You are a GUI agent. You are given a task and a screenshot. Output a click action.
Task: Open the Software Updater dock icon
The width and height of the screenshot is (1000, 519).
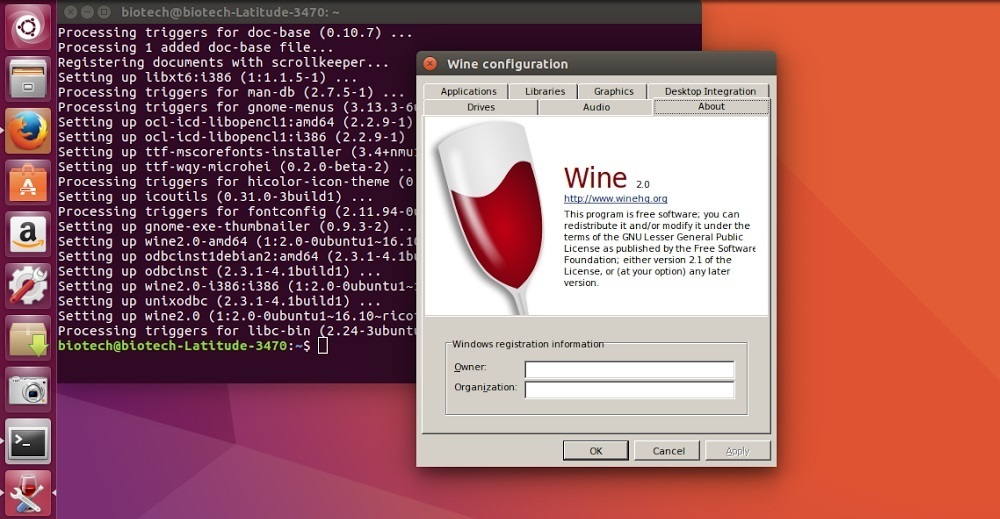(28, 339)
